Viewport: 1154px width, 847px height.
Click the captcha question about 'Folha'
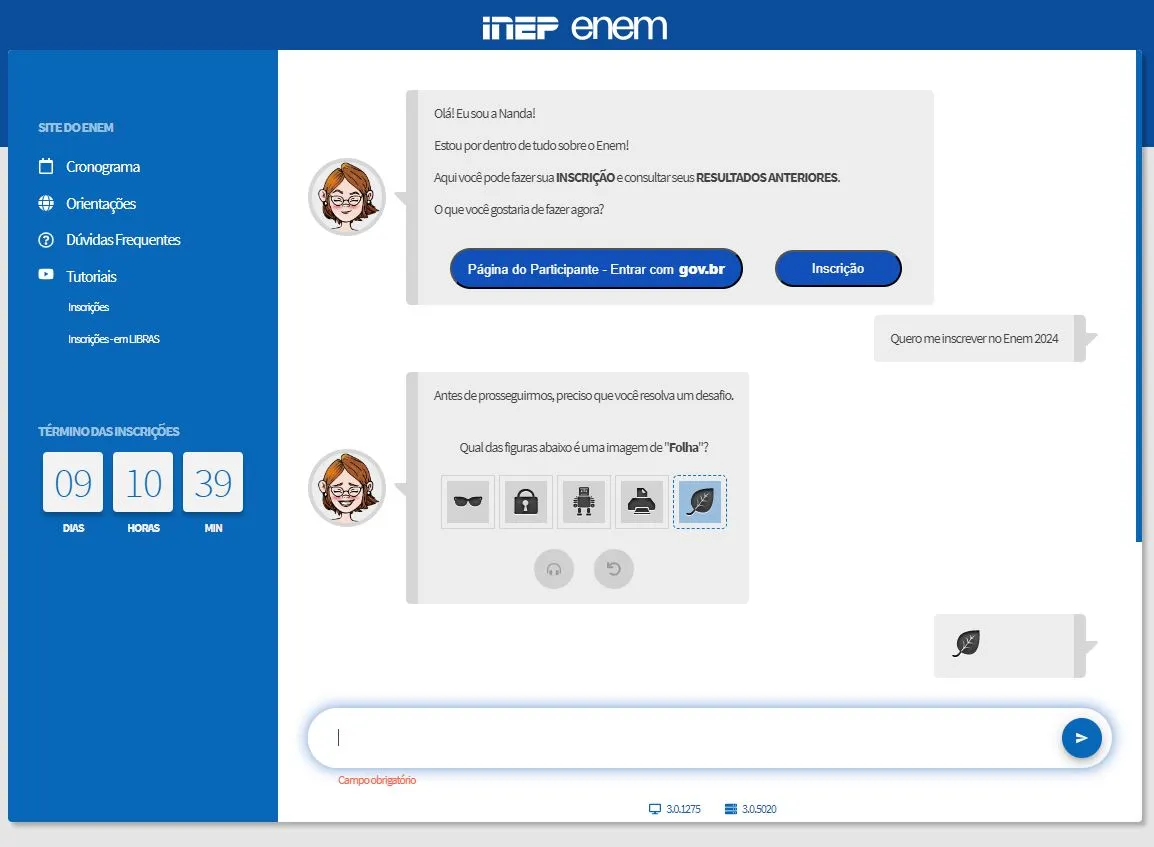[x=584, y=447]
